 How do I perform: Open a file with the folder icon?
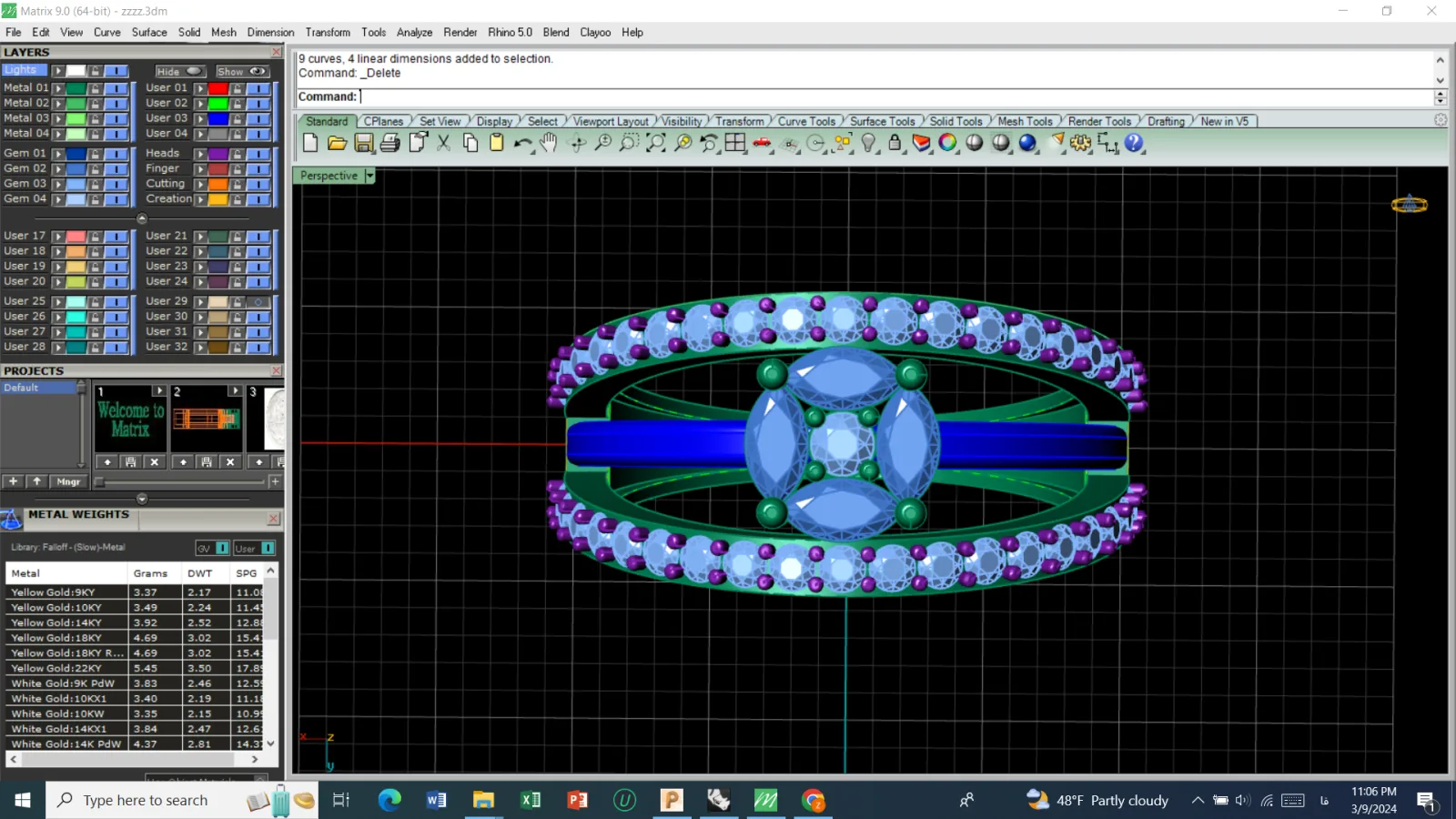coord(337,143)
